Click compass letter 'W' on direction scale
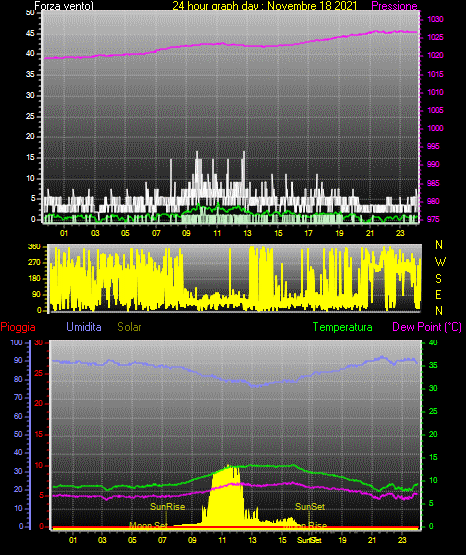Screen dimensions: 466x555 [x=440, y=262]
